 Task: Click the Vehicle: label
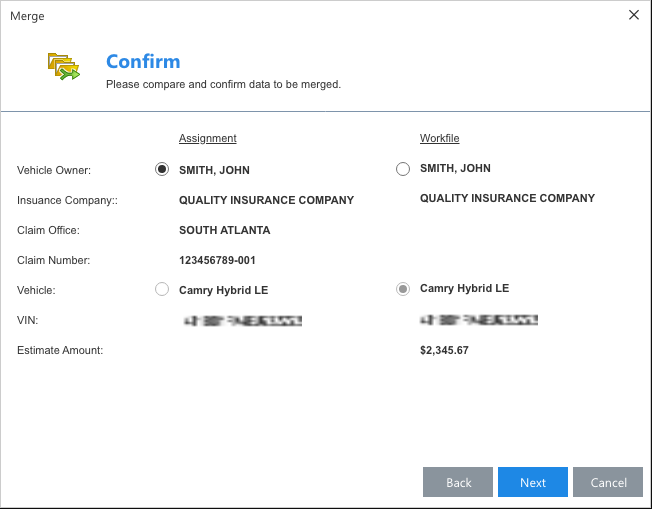point(36,290)
